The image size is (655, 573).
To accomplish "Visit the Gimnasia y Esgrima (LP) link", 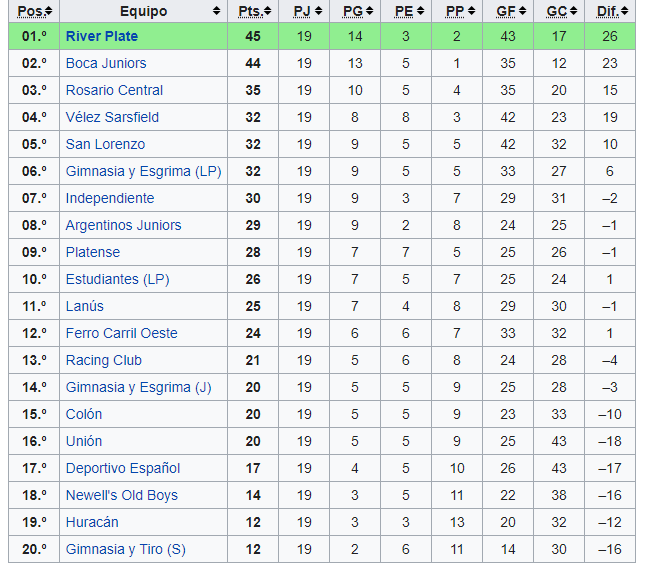I will (x=144, y=171).
